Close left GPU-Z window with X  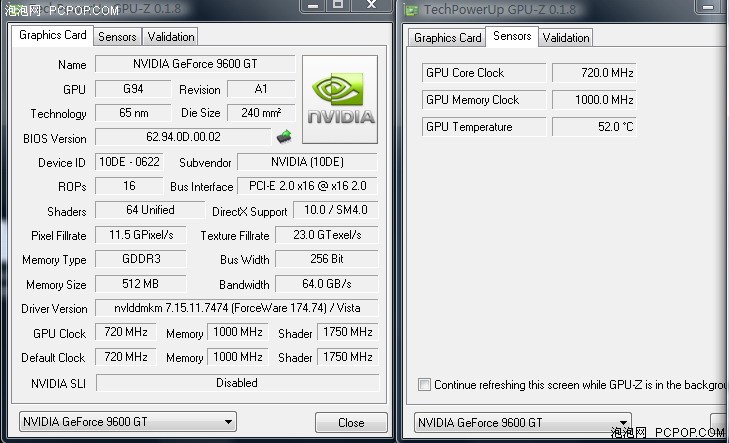[371, 6]
